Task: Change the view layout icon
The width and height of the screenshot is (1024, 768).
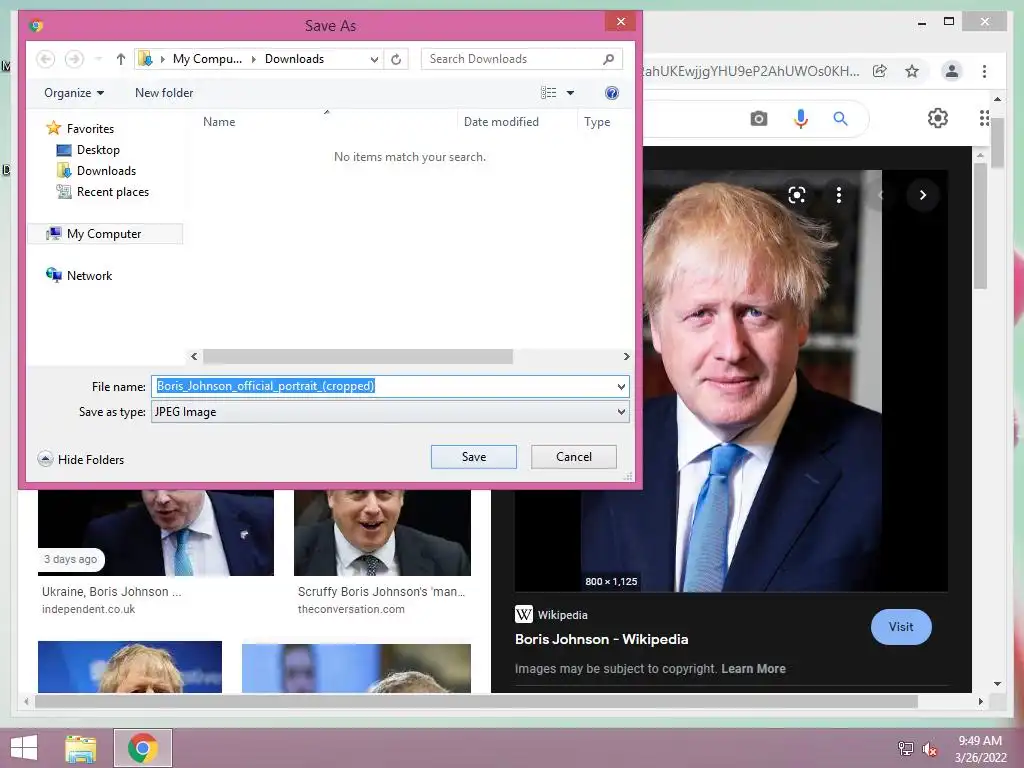Action: click(549, 93)
